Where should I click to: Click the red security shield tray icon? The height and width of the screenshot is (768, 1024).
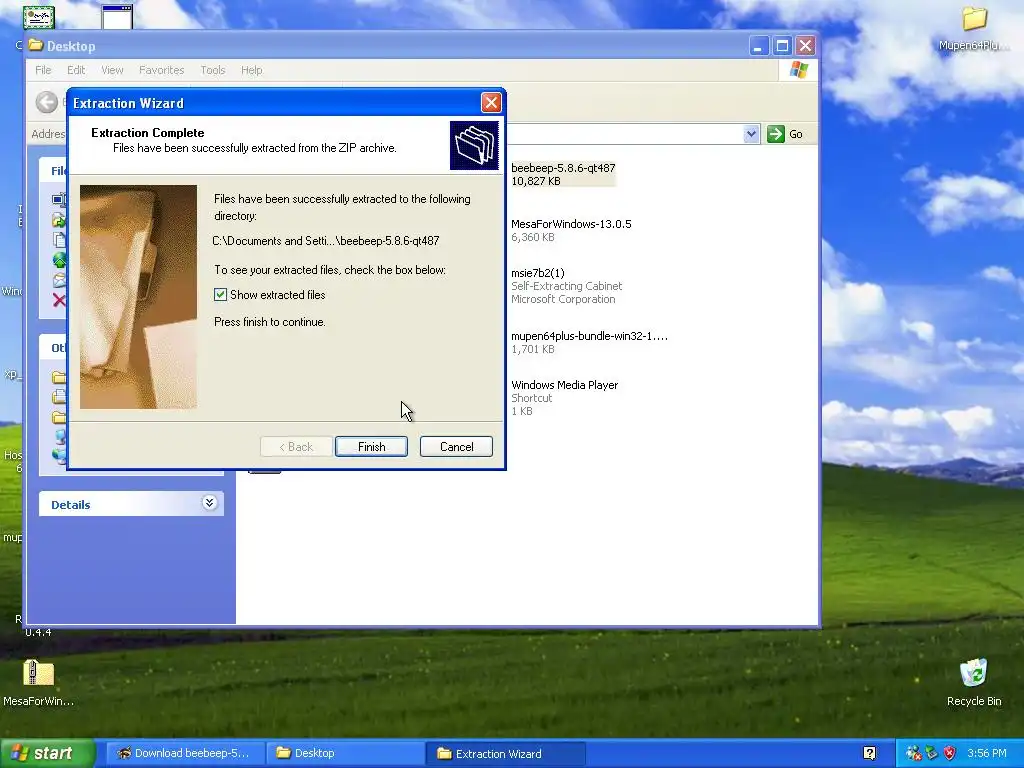(950, 753)
